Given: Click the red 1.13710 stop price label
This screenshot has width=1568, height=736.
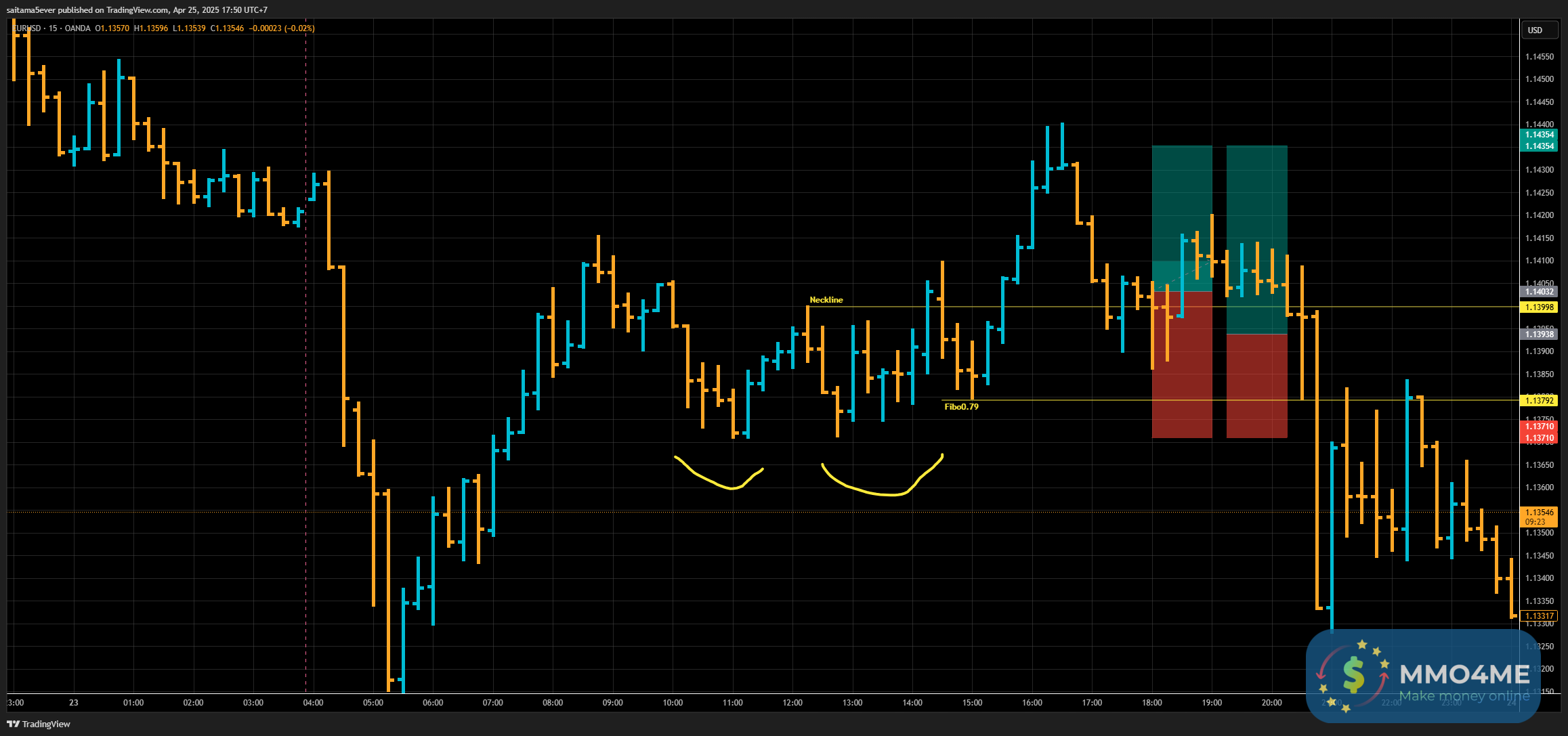Looking at the screenshot, I should 1539,427.
